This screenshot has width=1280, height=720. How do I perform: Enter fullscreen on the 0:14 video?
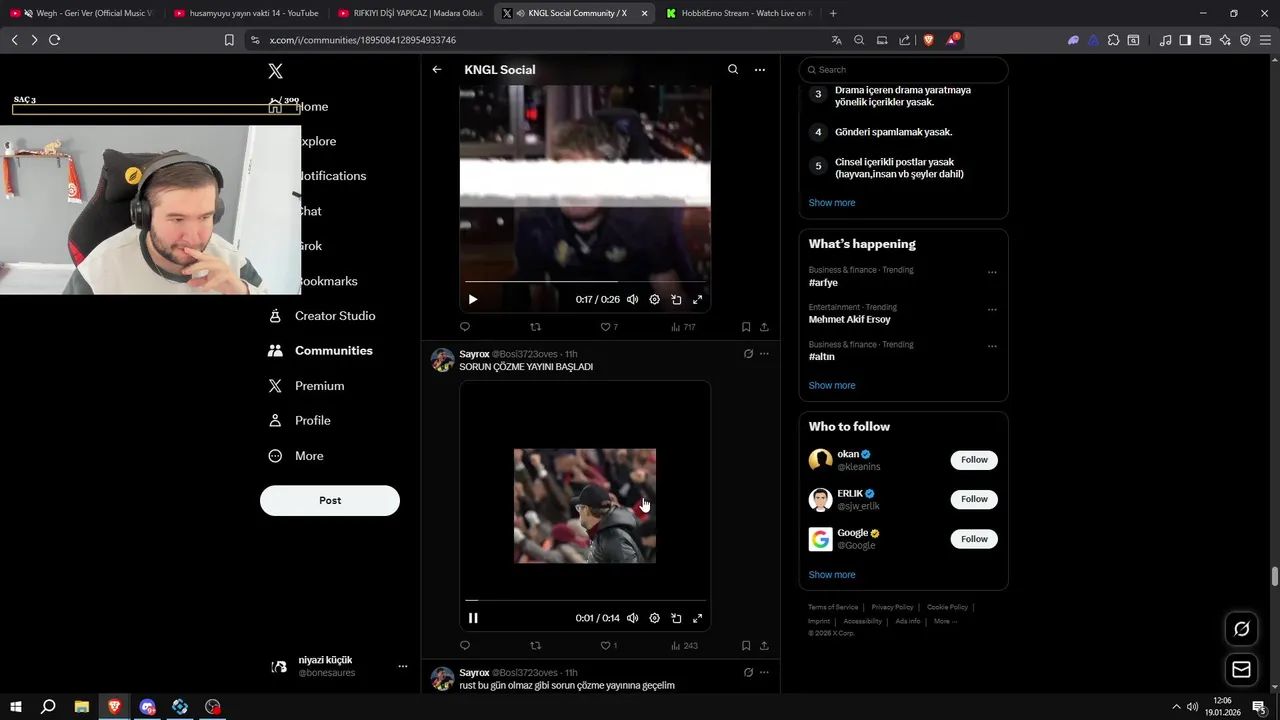pos(698,618)
